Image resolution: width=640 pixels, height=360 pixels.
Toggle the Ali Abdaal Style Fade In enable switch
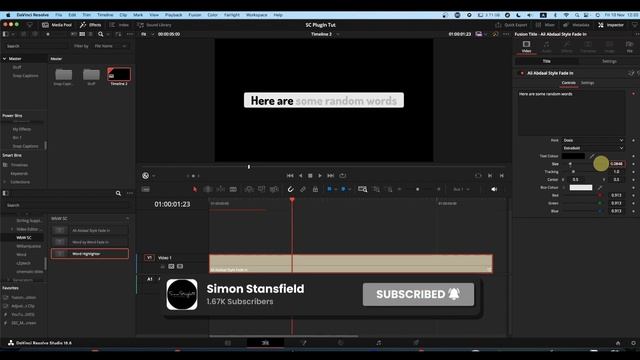522,73
